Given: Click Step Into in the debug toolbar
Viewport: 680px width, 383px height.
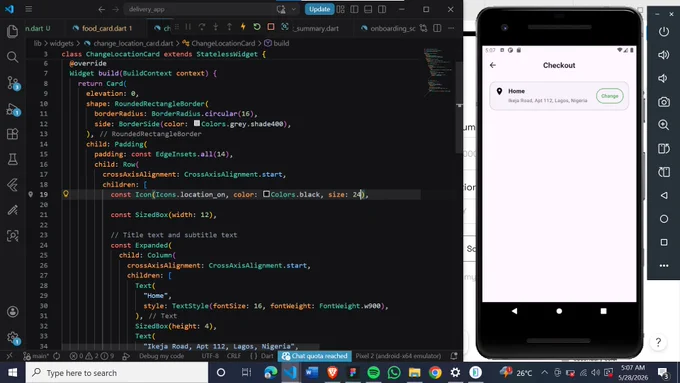Looking at the screenshot, I should [x=216, y=27].
